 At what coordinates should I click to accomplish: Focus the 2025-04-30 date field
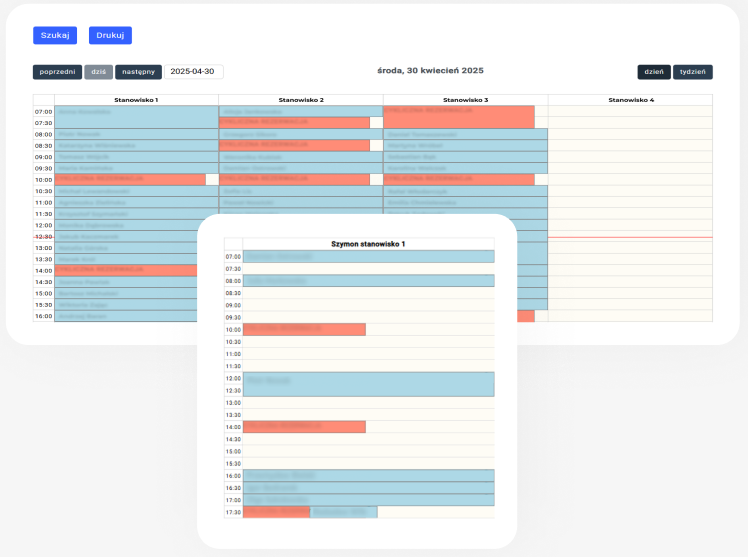[193, 72]
